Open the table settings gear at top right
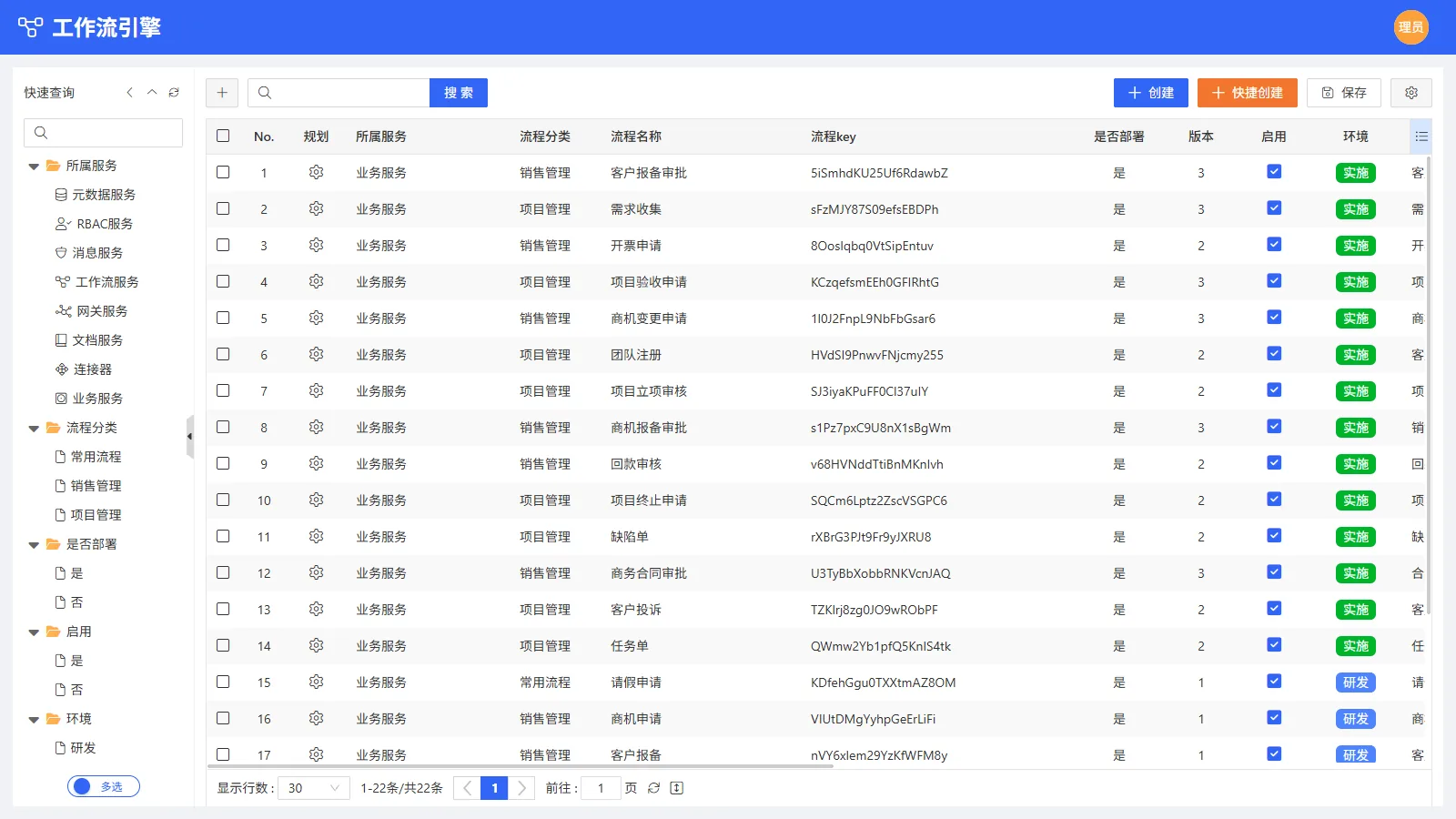 tap(1411, 93)
